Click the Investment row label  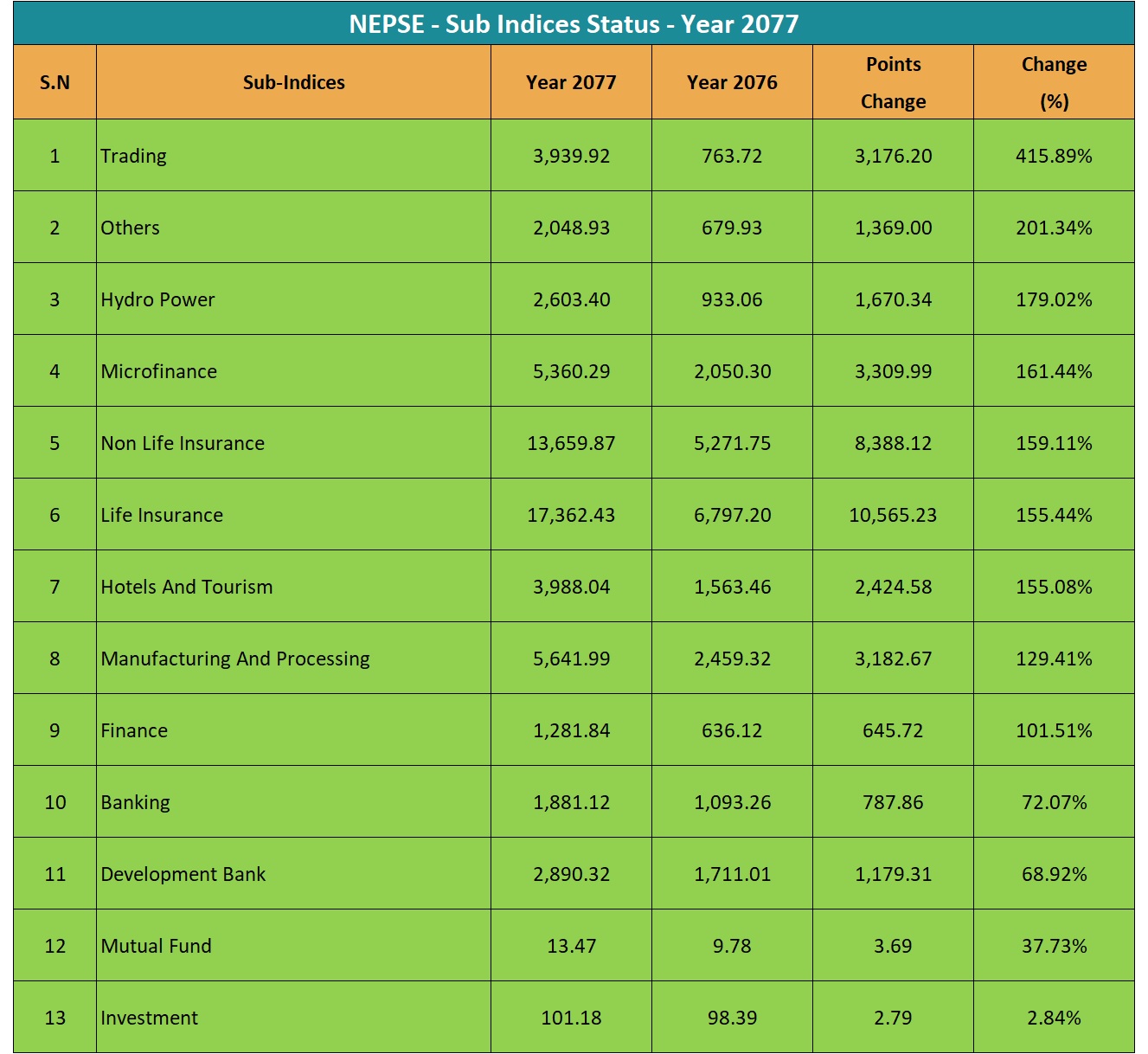150,1018
